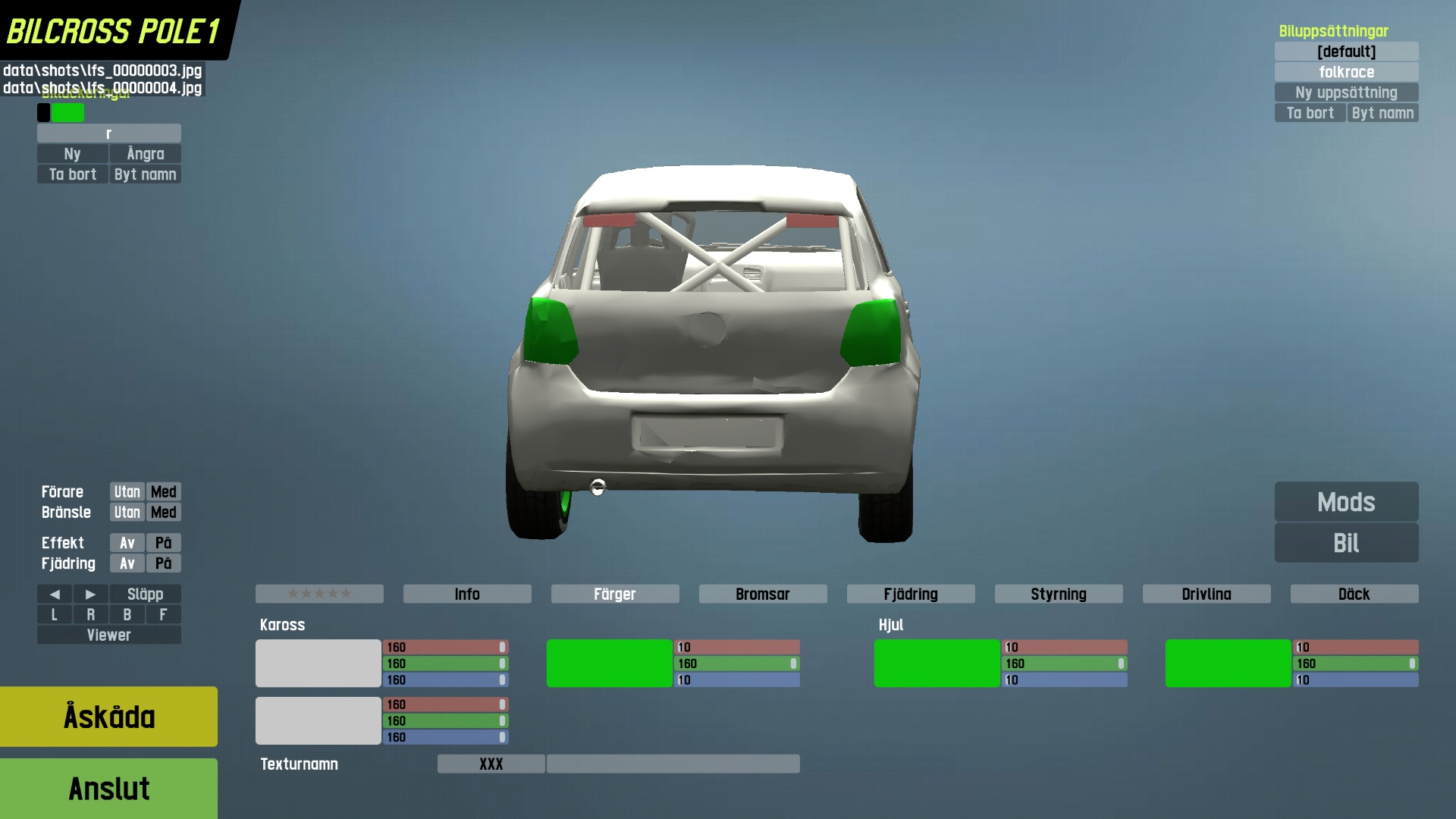Rotate the car view right with the arrow
The width and height of the screenshot is (1456, 819).
click(x=90, y=595)
